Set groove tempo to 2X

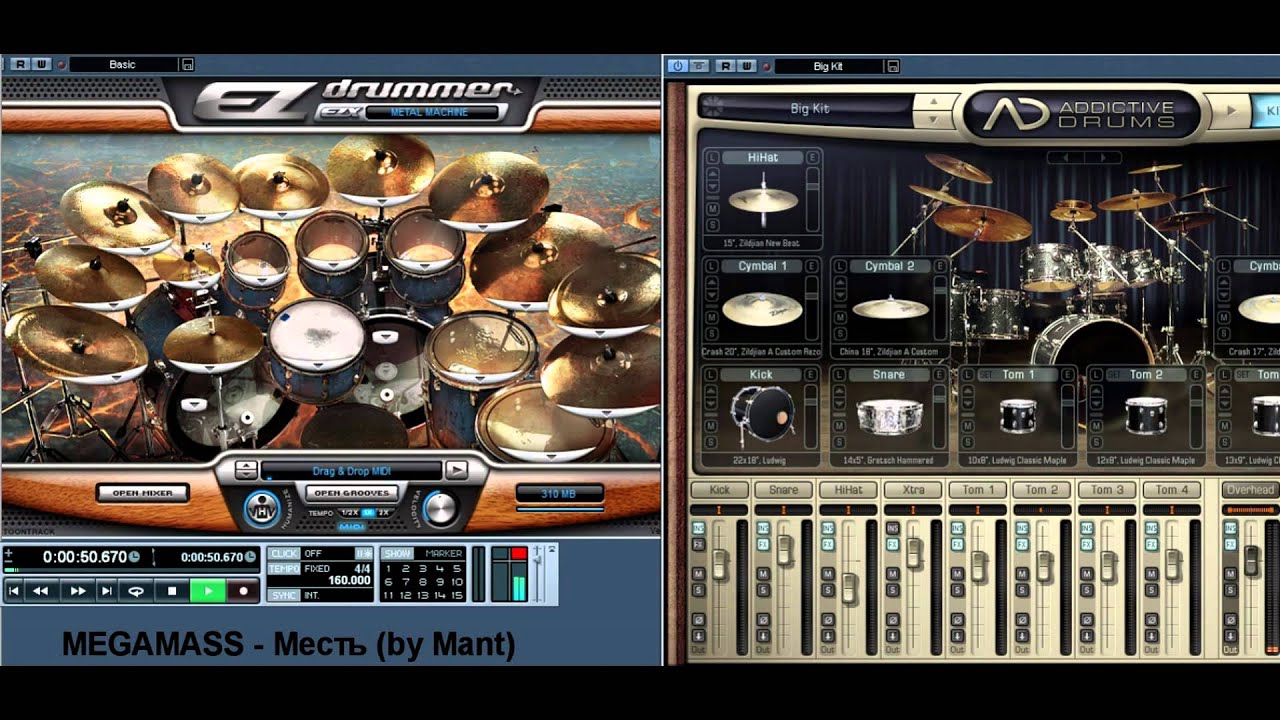click(383, 513)
